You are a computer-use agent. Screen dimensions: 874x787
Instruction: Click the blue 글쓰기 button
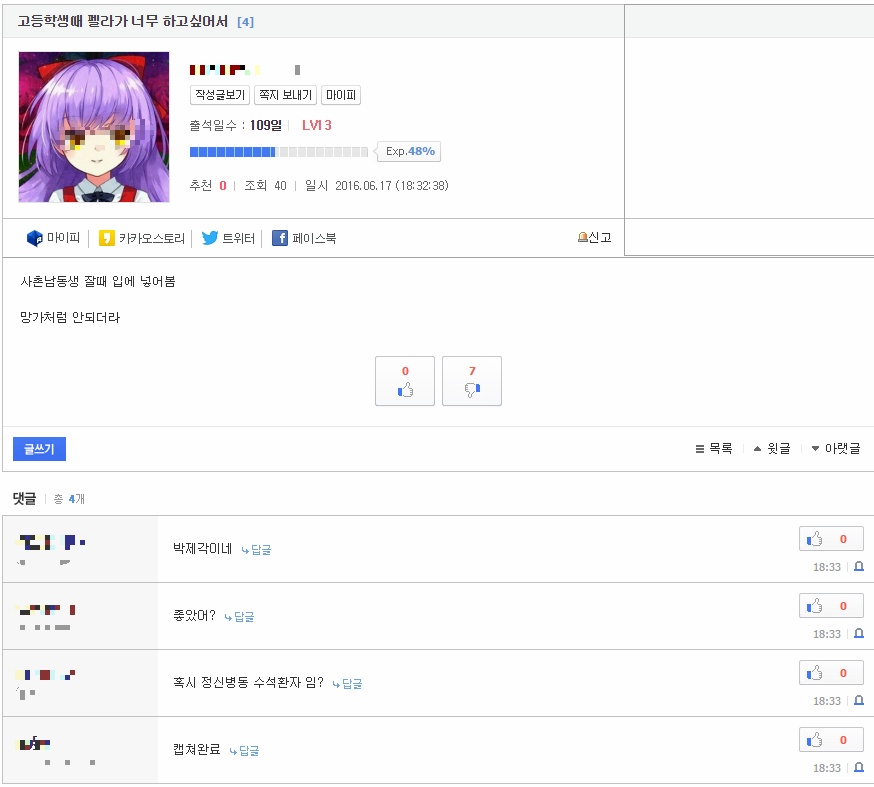coord(39,449)
